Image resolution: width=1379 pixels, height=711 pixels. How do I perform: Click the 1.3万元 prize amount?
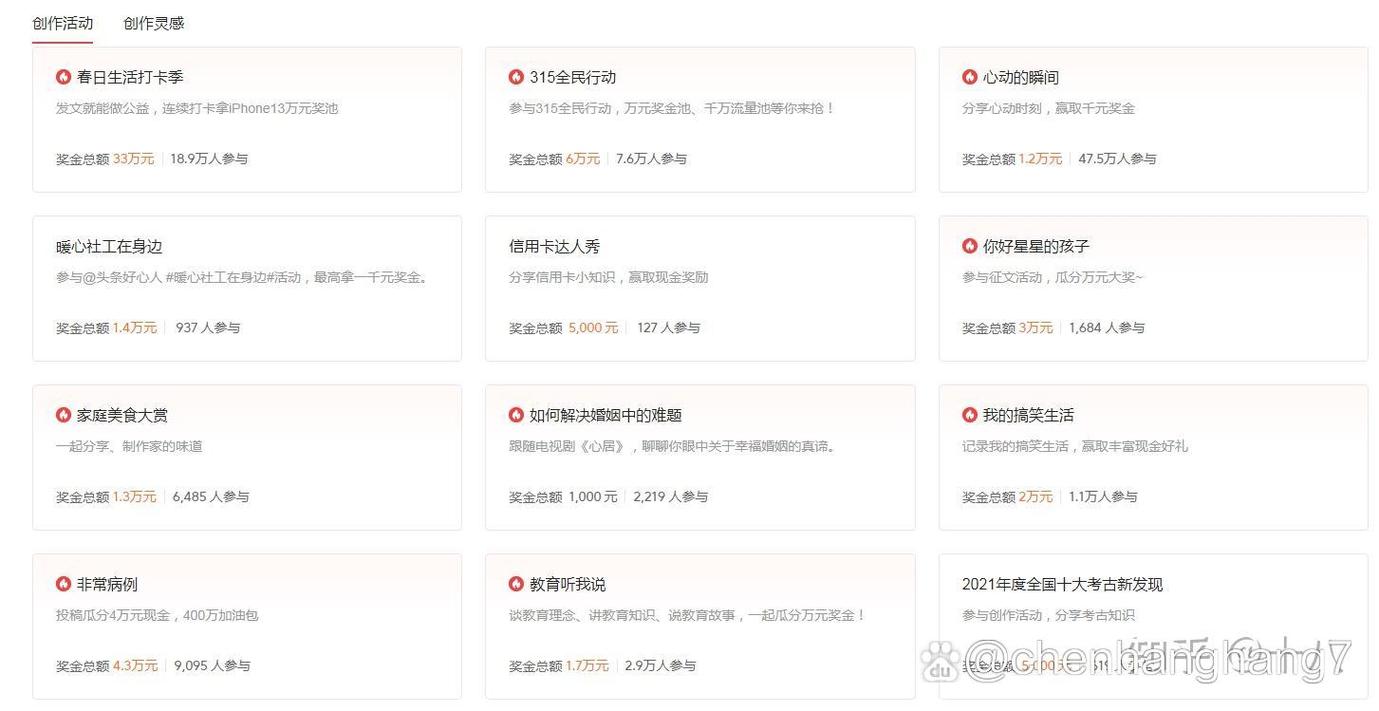tap(135, 496)
